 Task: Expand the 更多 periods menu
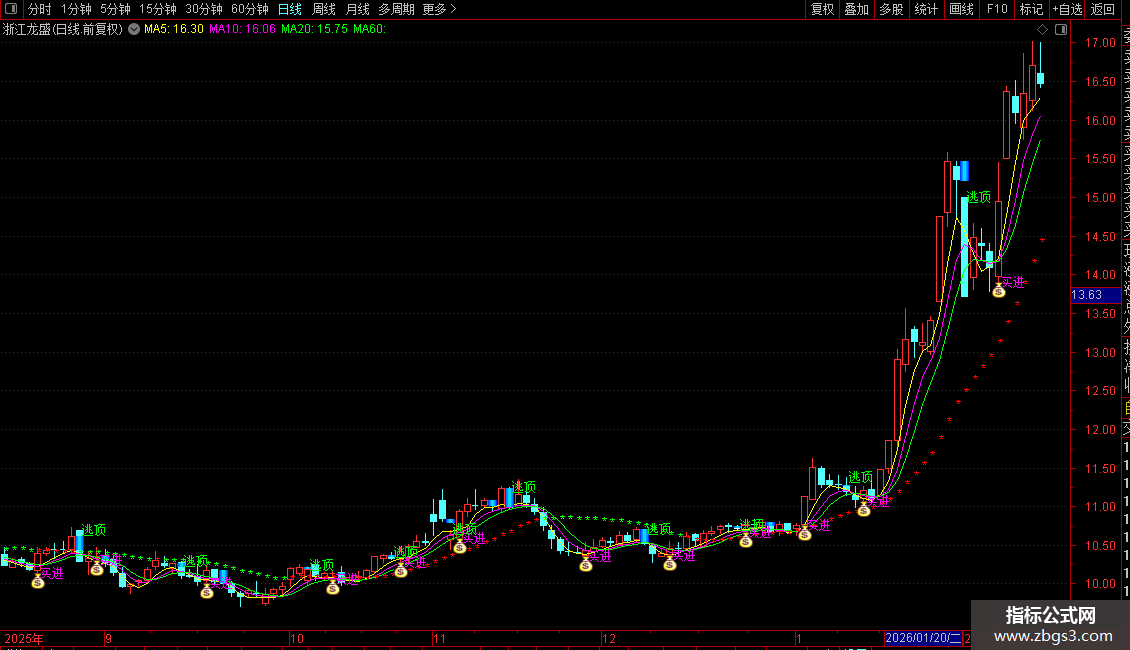click(439, 9)
